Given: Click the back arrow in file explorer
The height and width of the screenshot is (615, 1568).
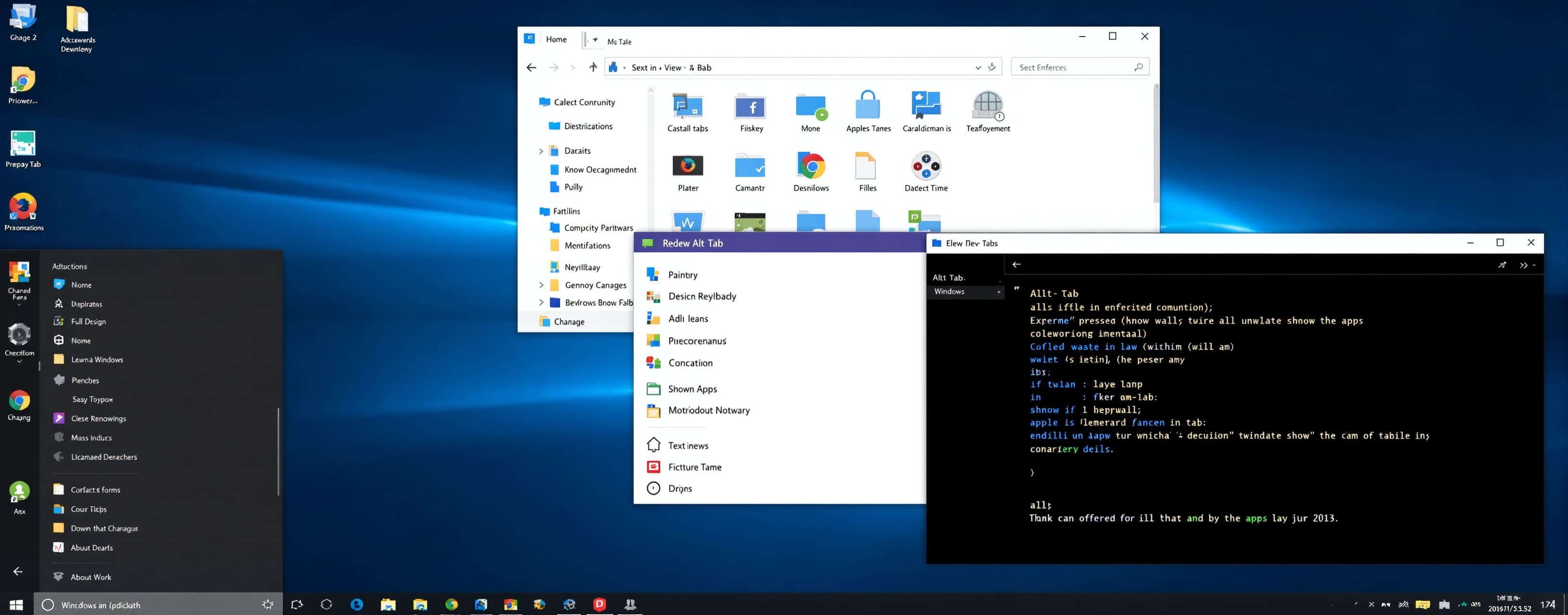Looking at the screenshot, I should click(531, 68).
